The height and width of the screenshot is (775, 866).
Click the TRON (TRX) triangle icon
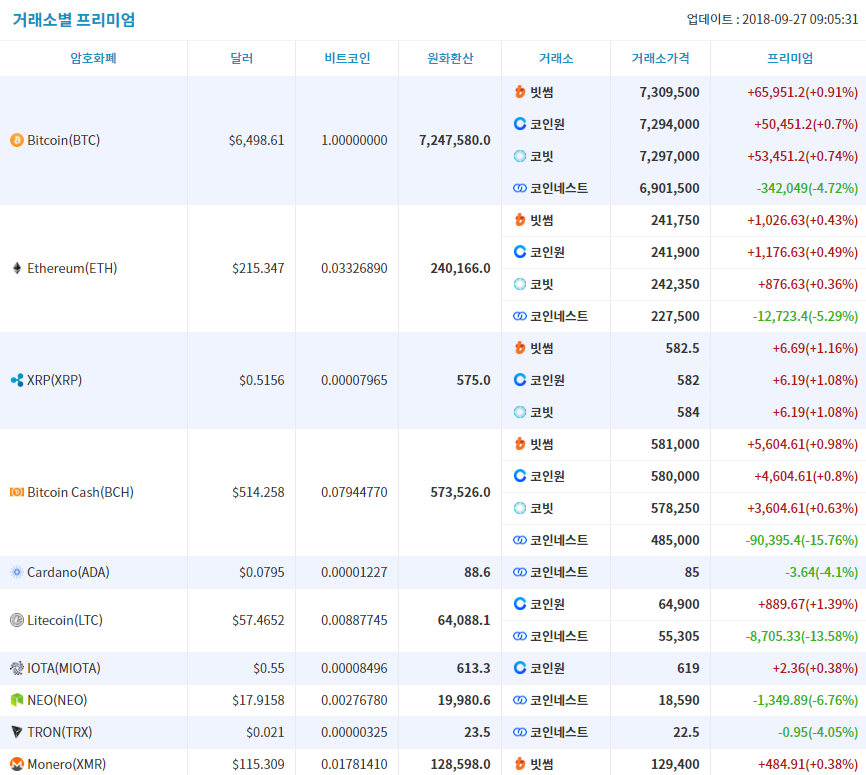coord(17,732)
